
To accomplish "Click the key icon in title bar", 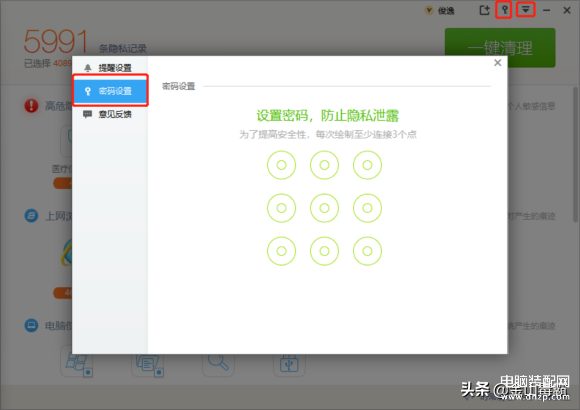I will (x=504, y=10).
